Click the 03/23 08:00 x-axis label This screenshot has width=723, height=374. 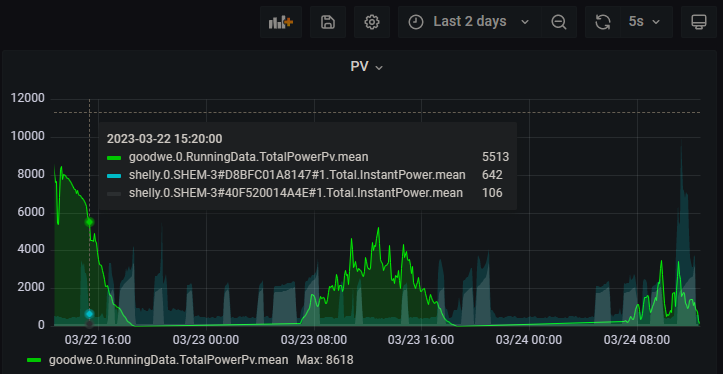[314, 340]
